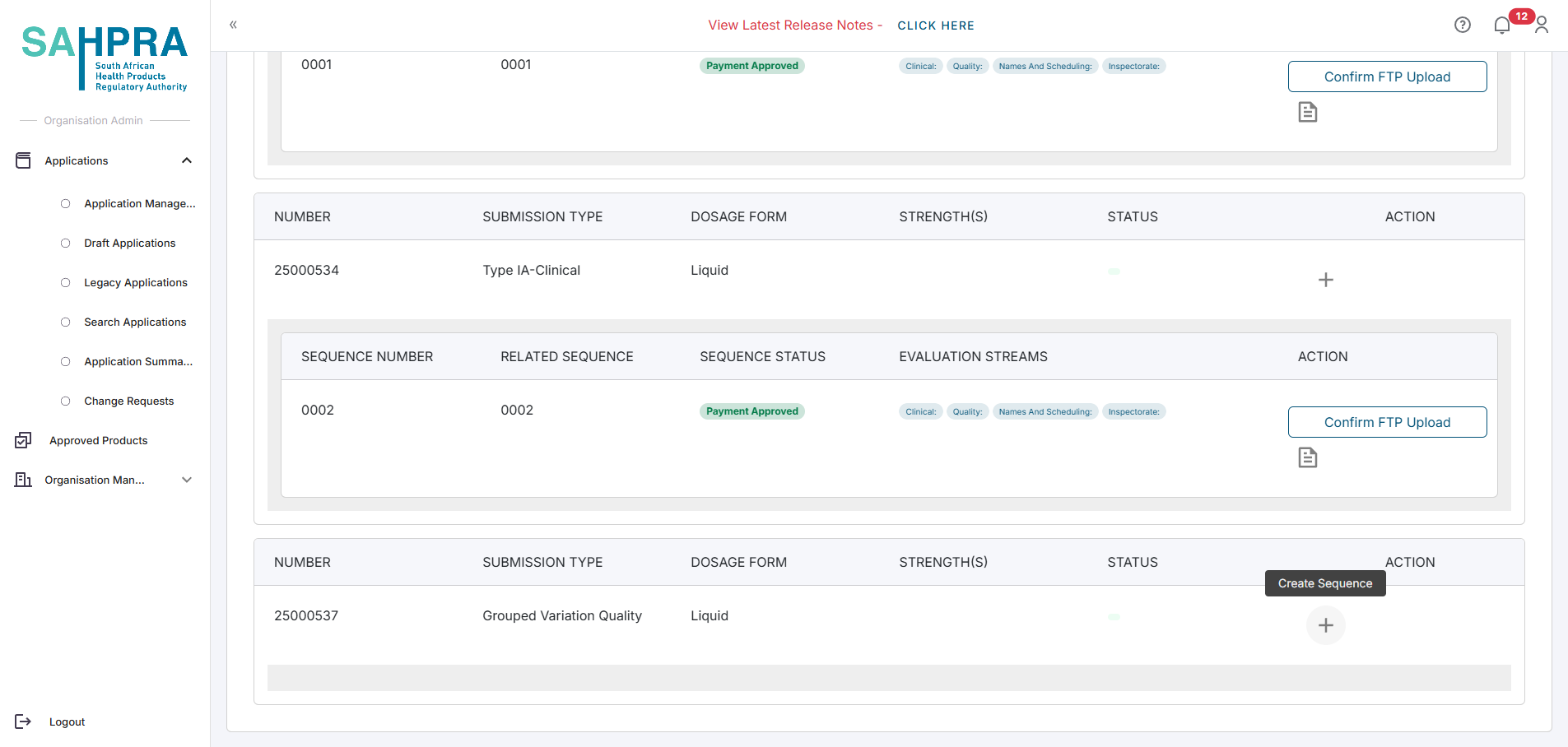Click the CLICK HERE release notes link
1568x747 pixels.
coord(935,26)
